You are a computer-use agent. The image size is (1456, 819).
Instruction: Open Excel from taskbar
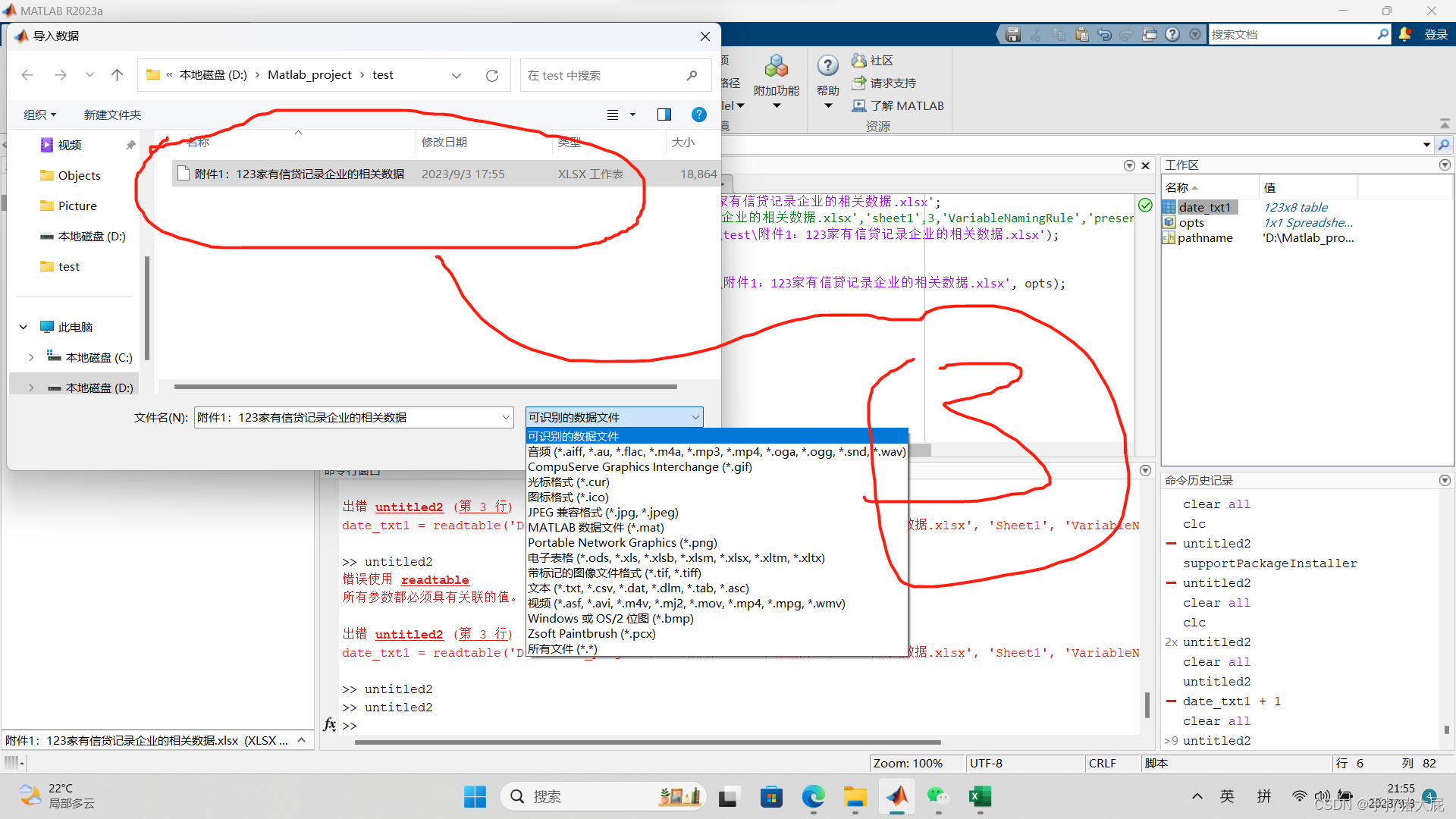(x=980, y=796)
